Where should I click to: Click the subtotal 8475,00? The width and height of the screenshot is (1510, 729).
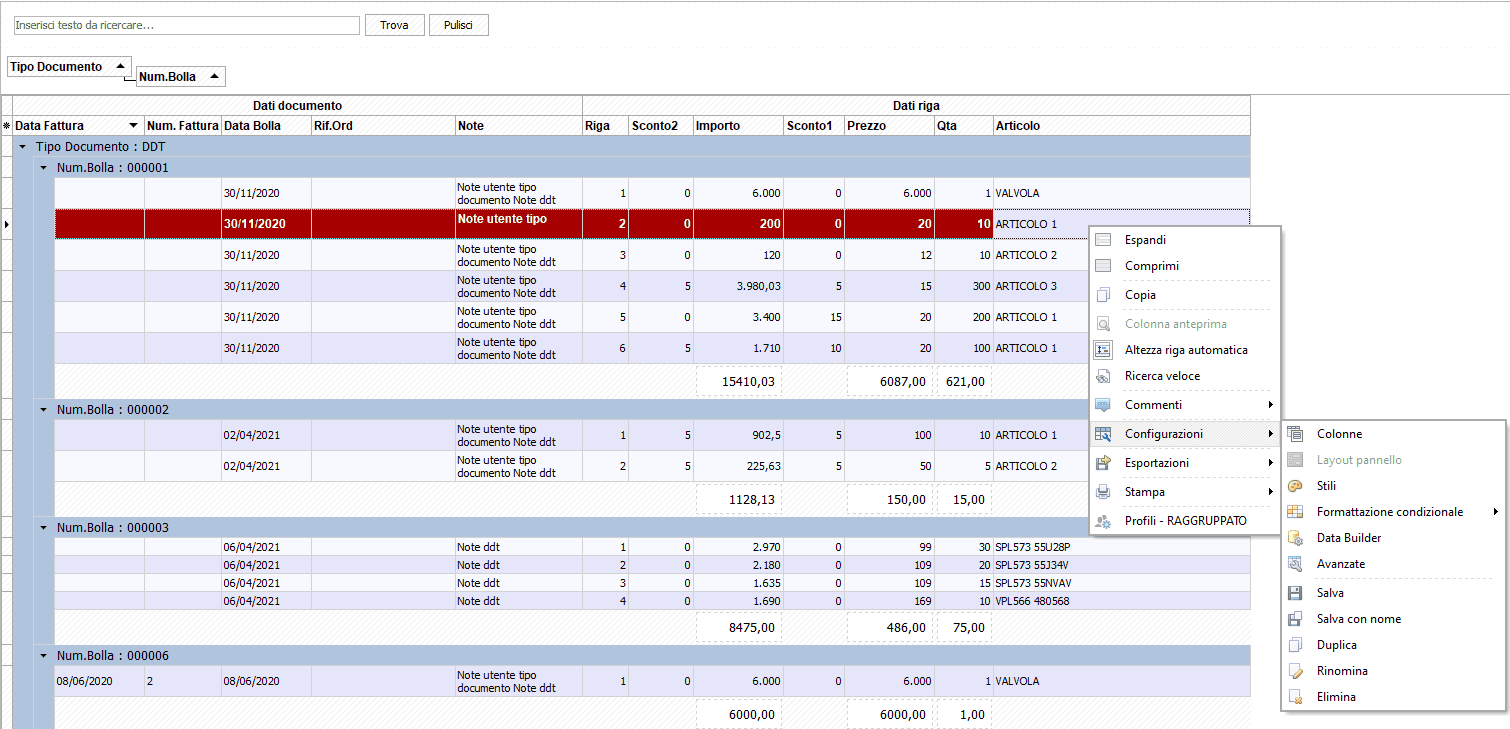[x=739, y=627]
